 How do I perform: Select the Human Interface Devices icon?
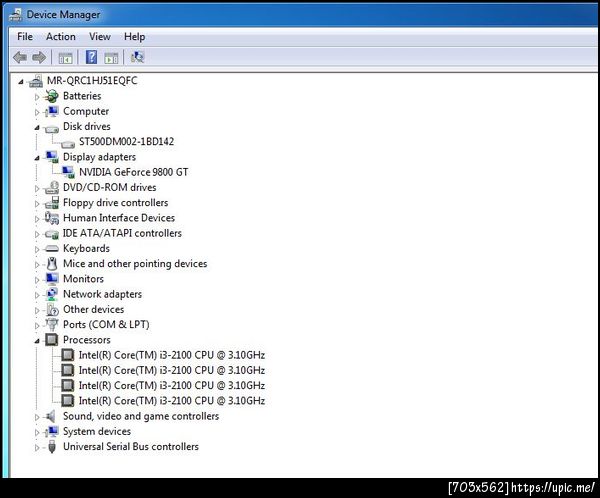pos(52,218)
